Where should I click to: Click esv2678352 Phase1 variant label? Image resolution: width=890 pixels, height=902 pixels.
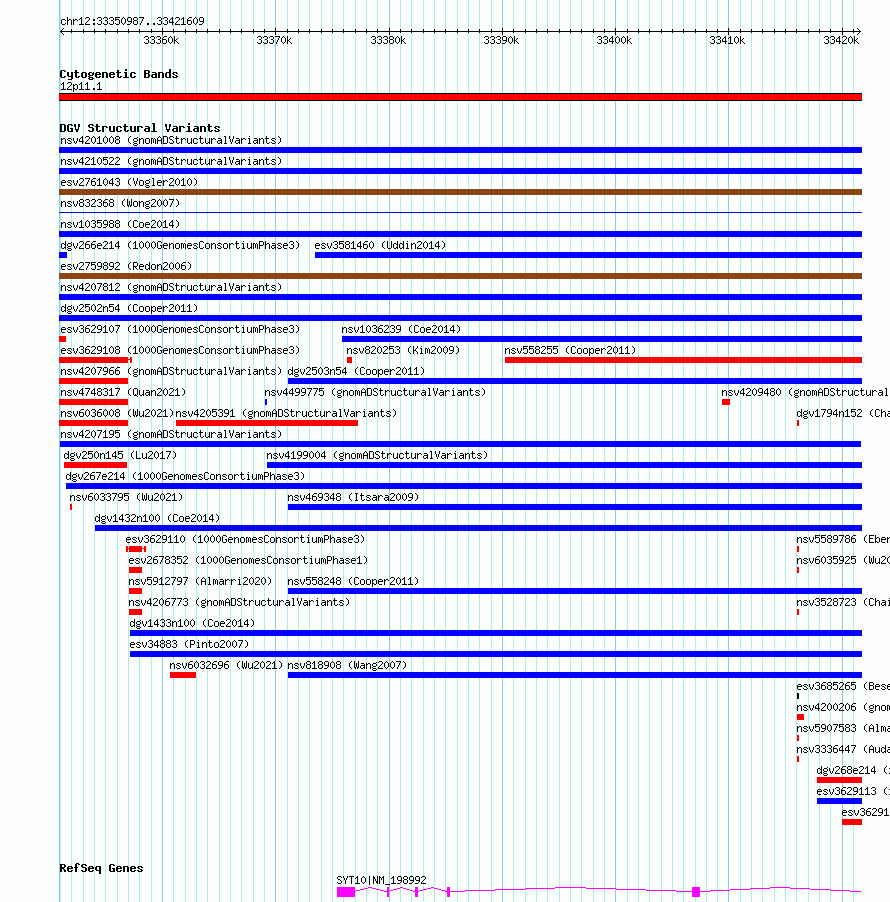(248, 560)
